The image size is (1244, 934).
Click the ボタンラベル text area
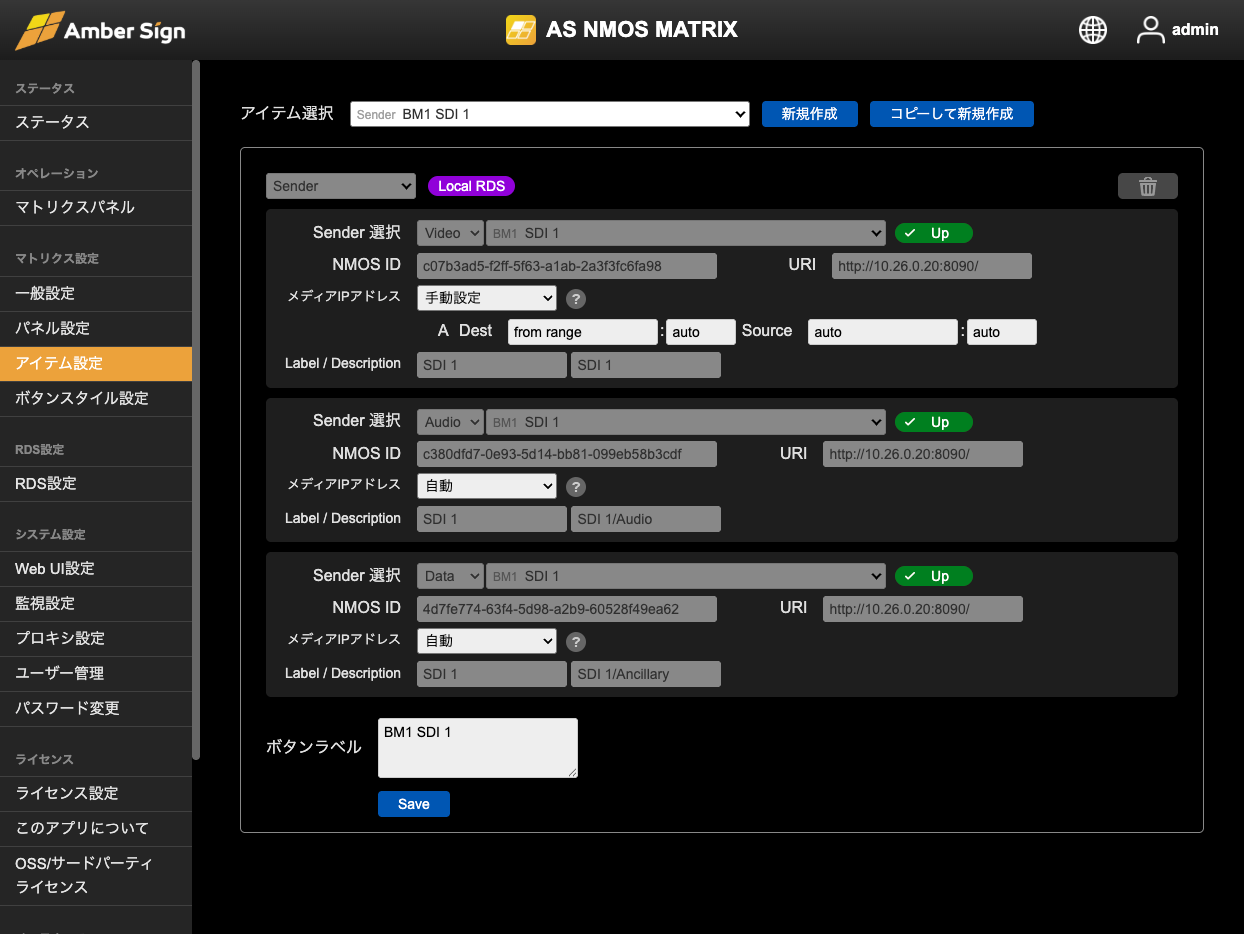(x=477, y=747)
